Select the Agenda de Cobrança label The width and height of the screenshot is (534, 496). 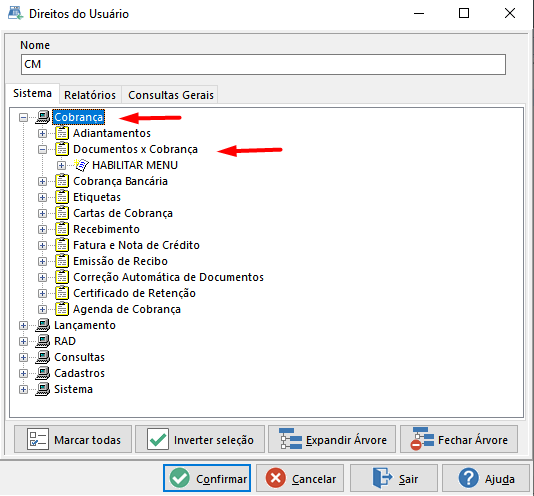coord(127,309)
